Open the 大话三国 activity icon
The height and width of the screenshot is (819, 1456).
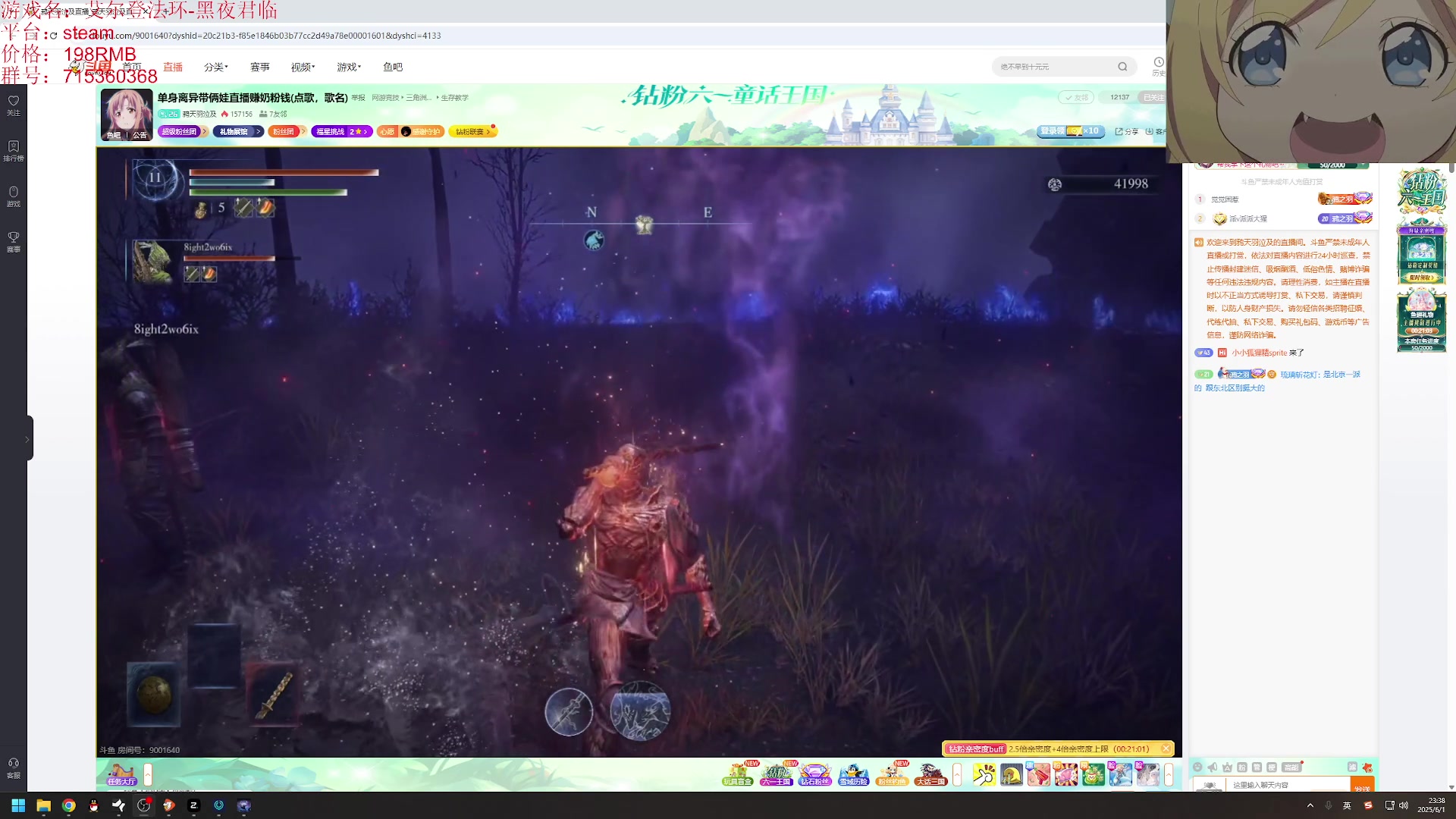[x=930, y=774]
